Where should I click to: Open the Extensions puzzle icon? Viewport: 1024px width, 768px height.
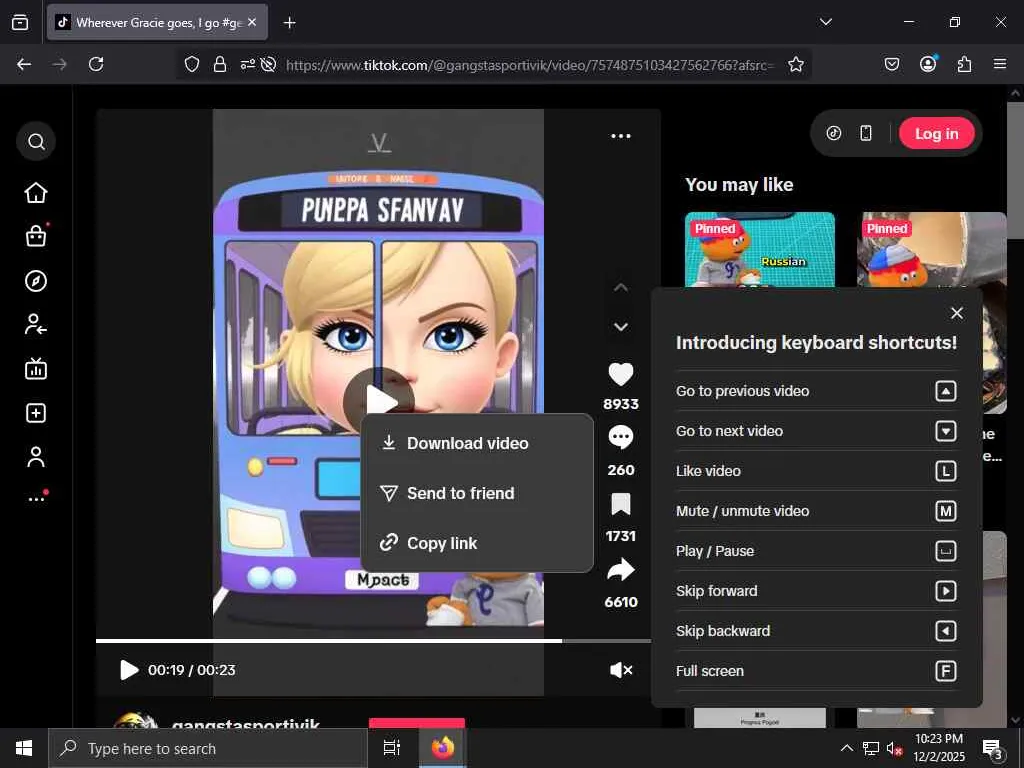tap(964, 64)
